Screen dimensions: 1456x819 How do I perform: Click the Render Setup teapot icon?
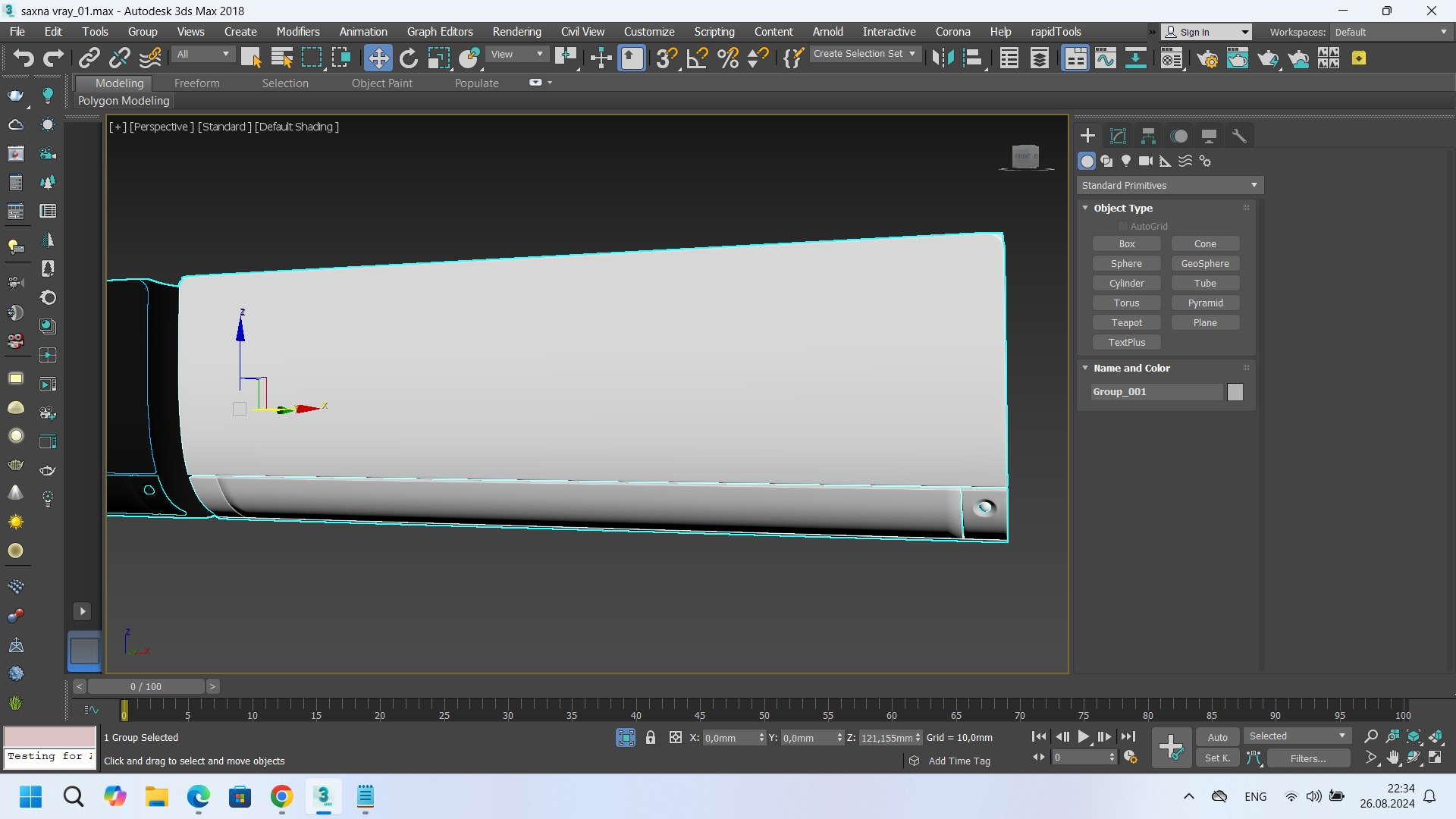coord(1207,58)
